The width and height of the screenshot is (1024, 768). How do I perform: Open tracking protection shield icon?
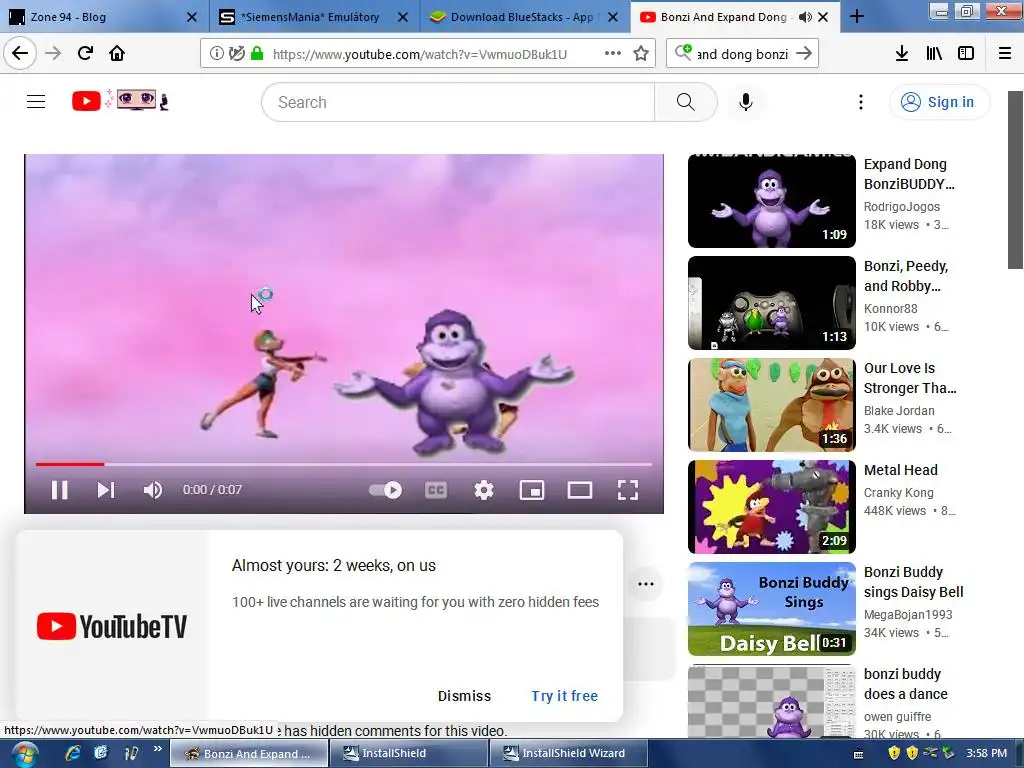(236, 54)
